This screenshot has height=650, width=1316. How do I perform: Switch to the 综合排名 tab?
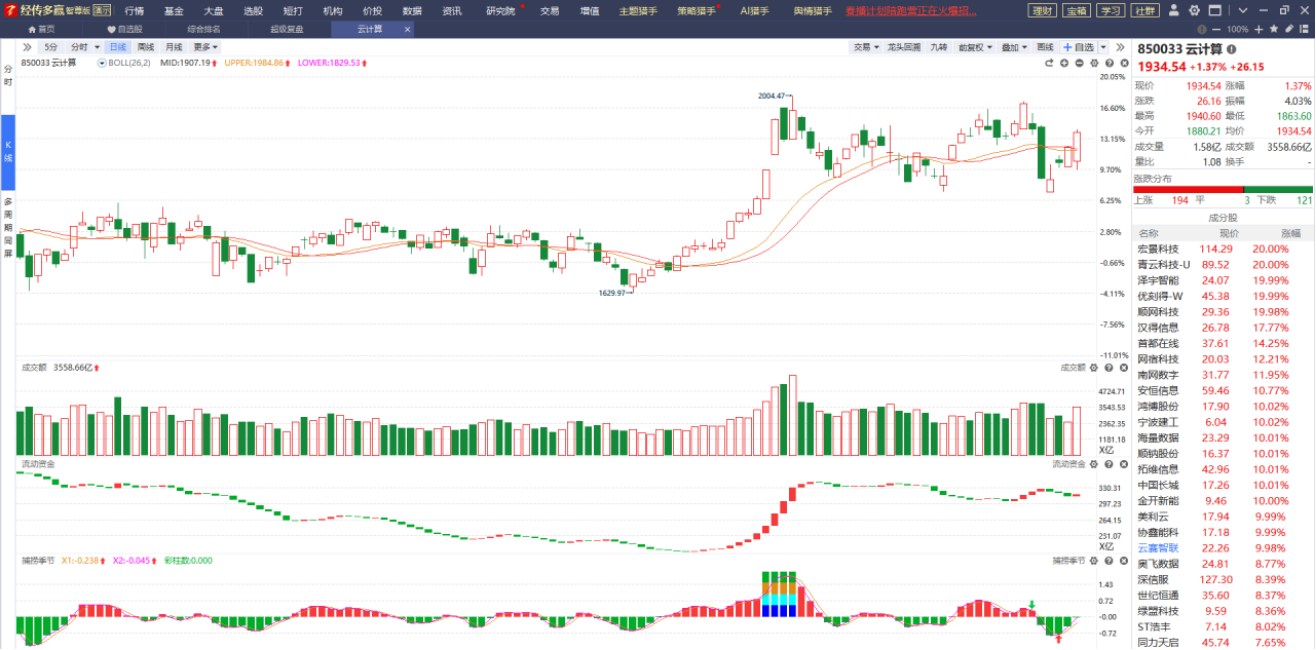[x=204, y=29]
